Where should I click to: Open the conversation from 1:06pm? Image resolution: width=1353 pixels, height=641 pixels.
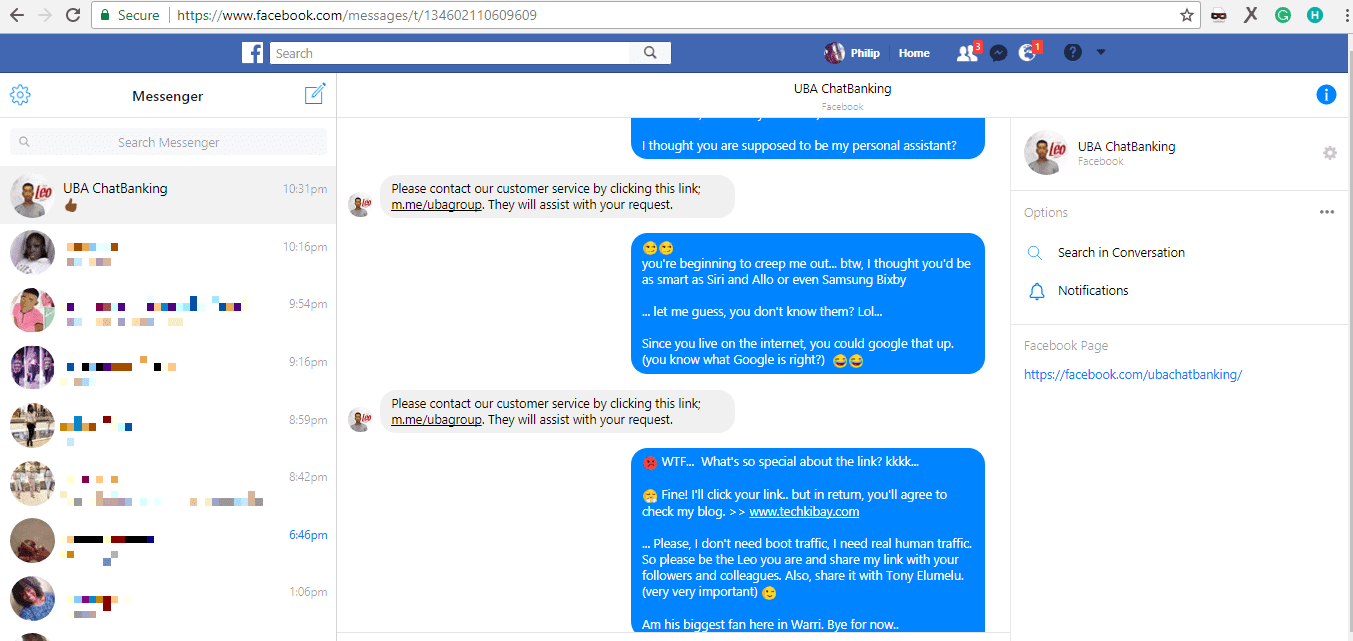tap(168, 600)
